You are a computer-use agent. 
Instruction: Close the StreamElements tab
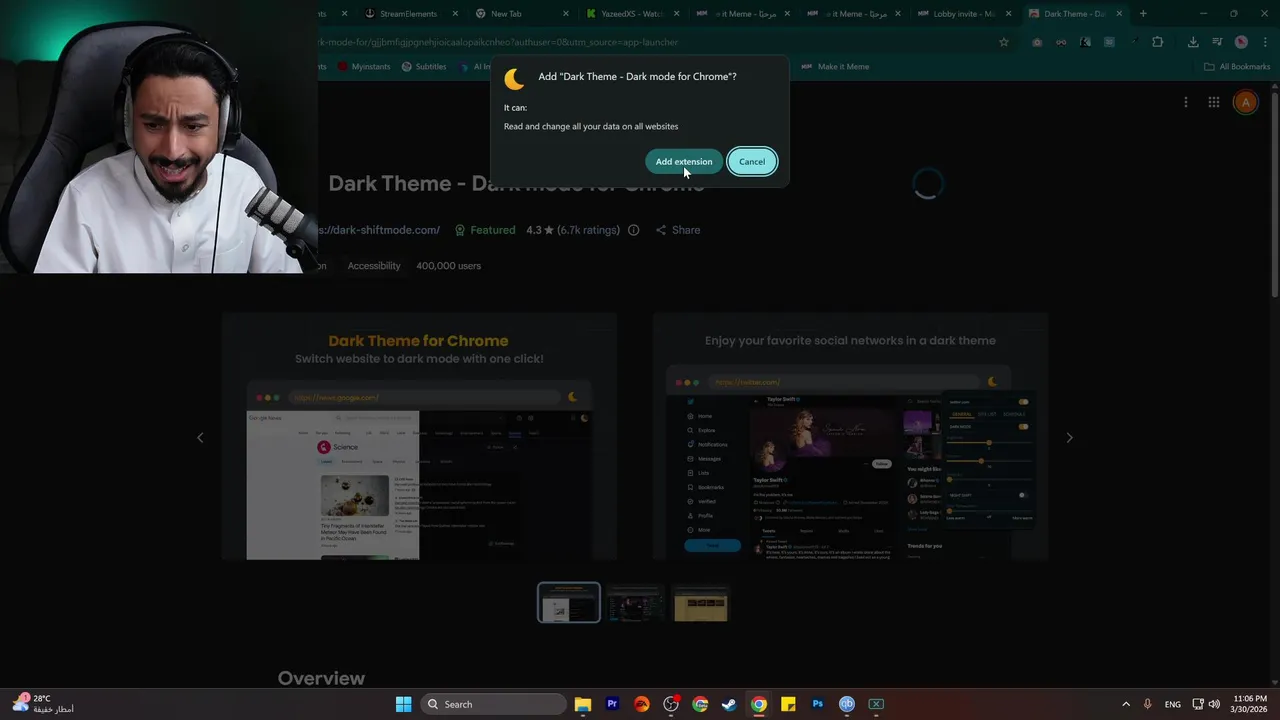[x=455, y=14]
